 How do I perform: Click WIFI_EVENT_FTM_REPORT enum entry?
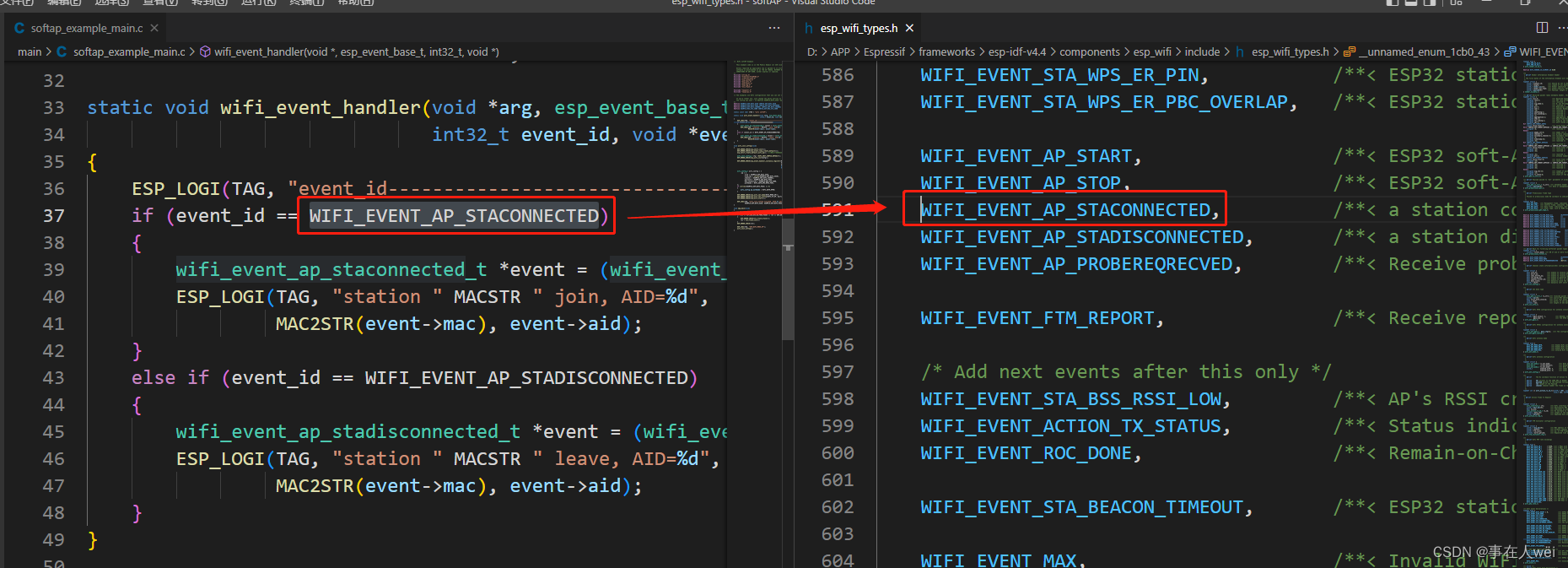click(x=1037, y=318)
